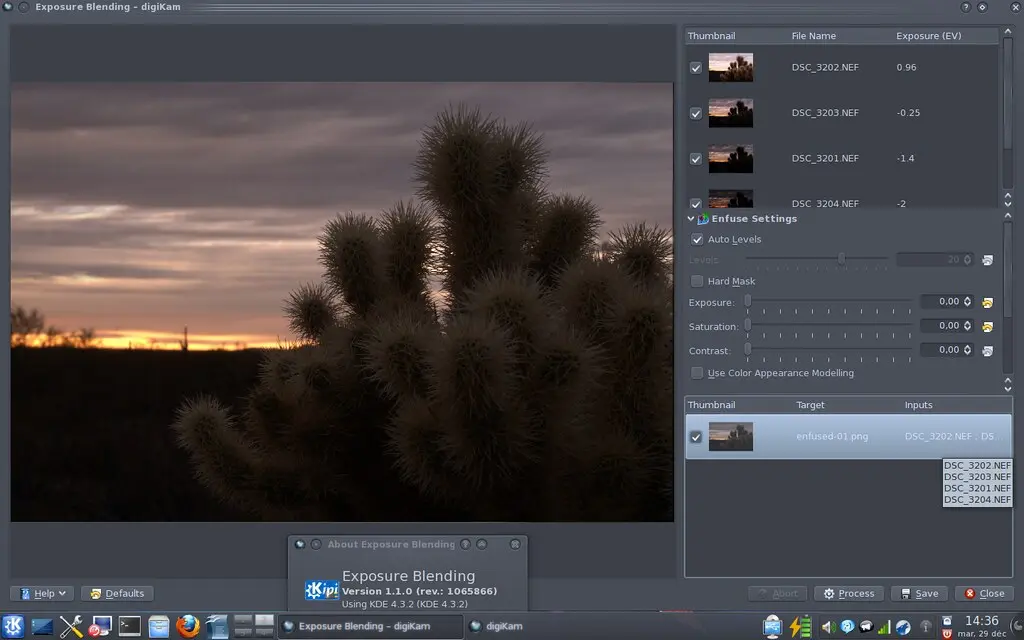This screenshot has height=640, width=1024.
Task: Click the Levels reset icon
Action: coord(987,260)
